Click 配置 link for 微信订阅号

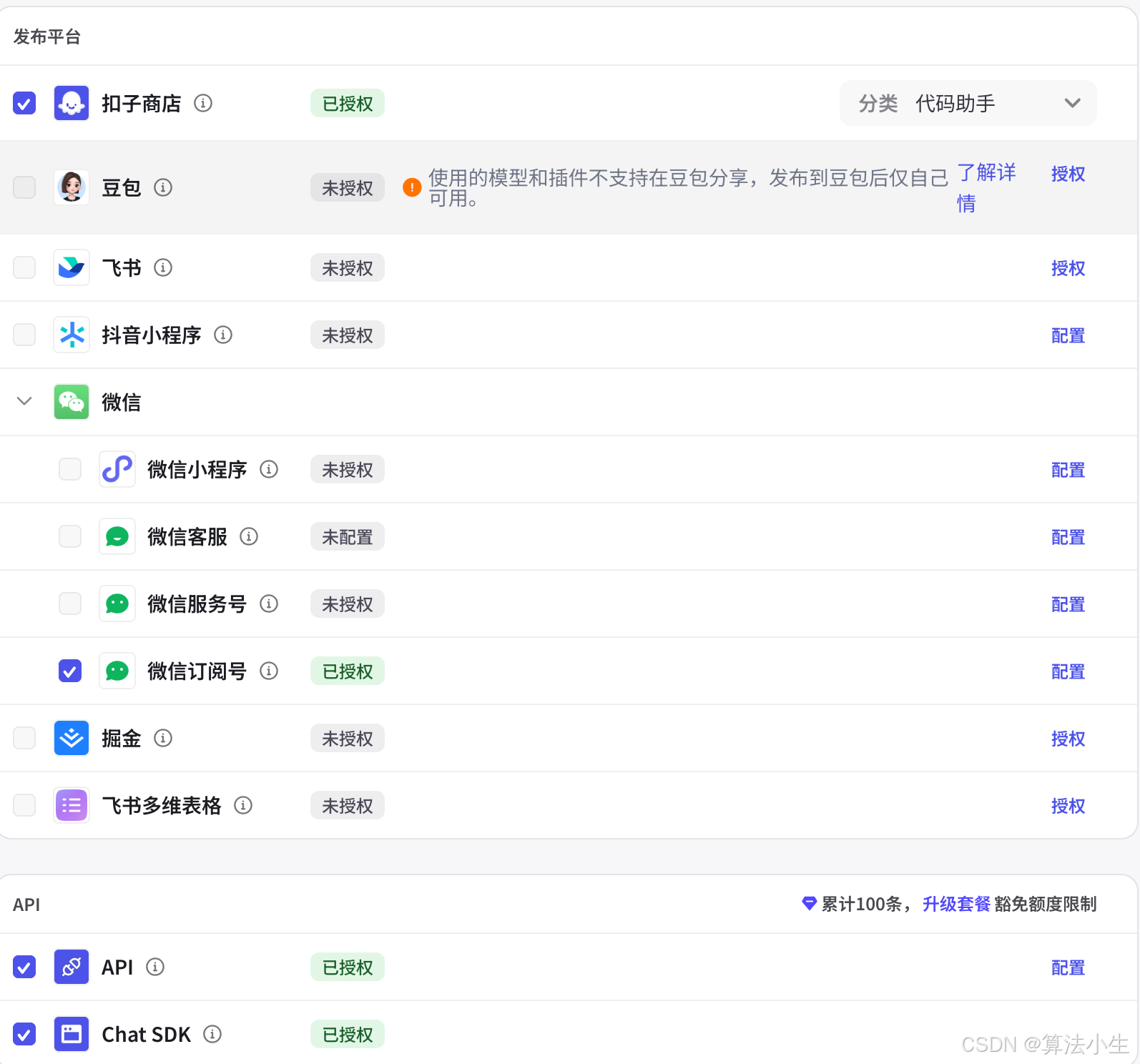1068,671
